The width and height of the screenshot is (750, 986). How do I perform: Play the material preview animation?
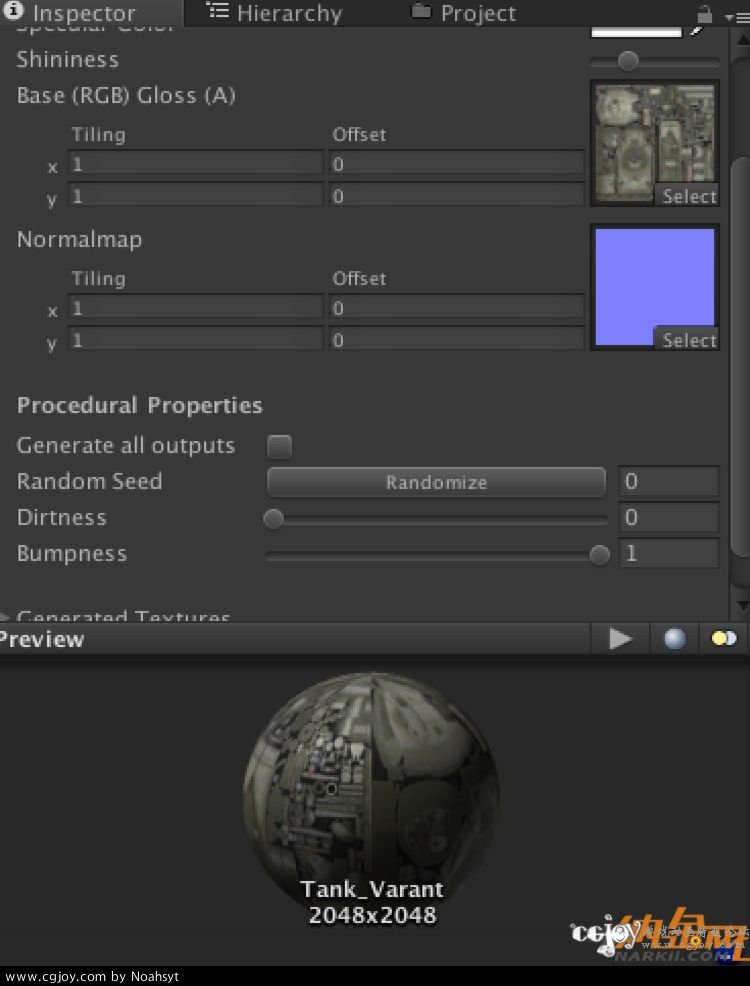(620, 639)
